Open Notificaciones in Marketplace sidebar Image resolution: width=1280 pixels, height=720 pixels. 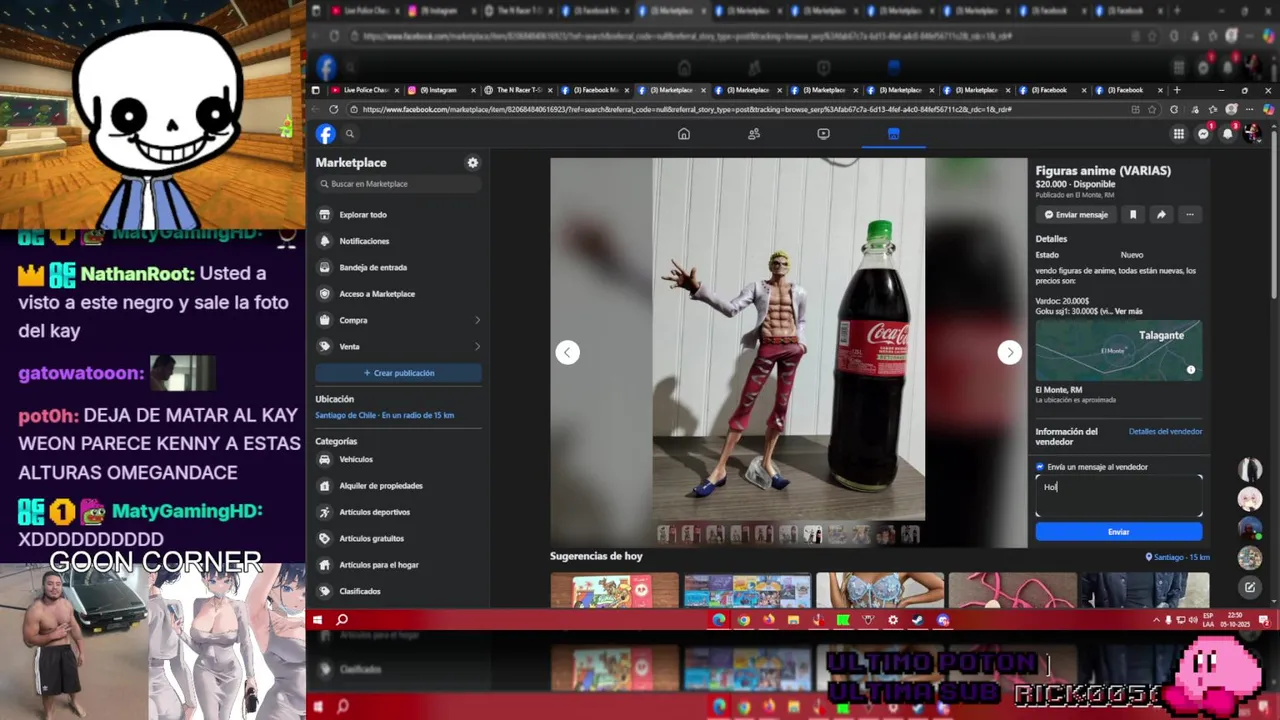pyautogui.click(x=398, y=241)
